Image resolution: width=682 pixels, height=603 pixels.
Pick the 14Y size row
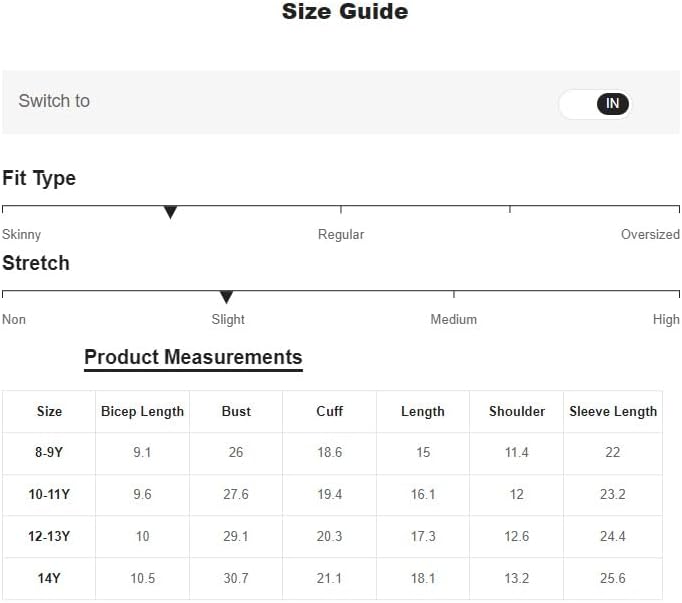49,578
